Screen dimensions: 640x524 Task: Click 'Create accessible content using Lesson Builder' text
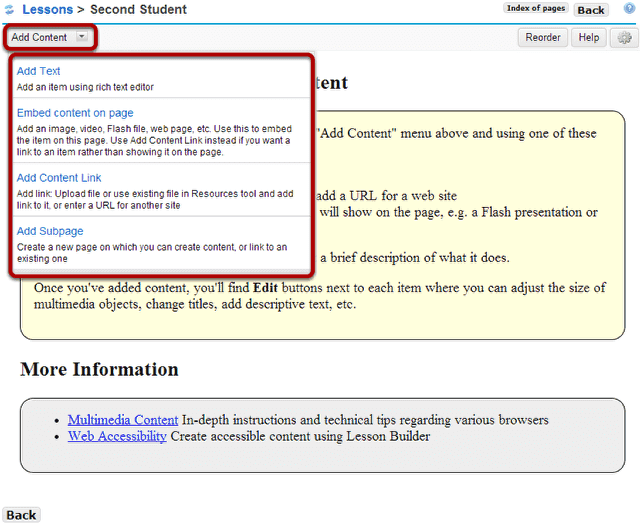300,436
